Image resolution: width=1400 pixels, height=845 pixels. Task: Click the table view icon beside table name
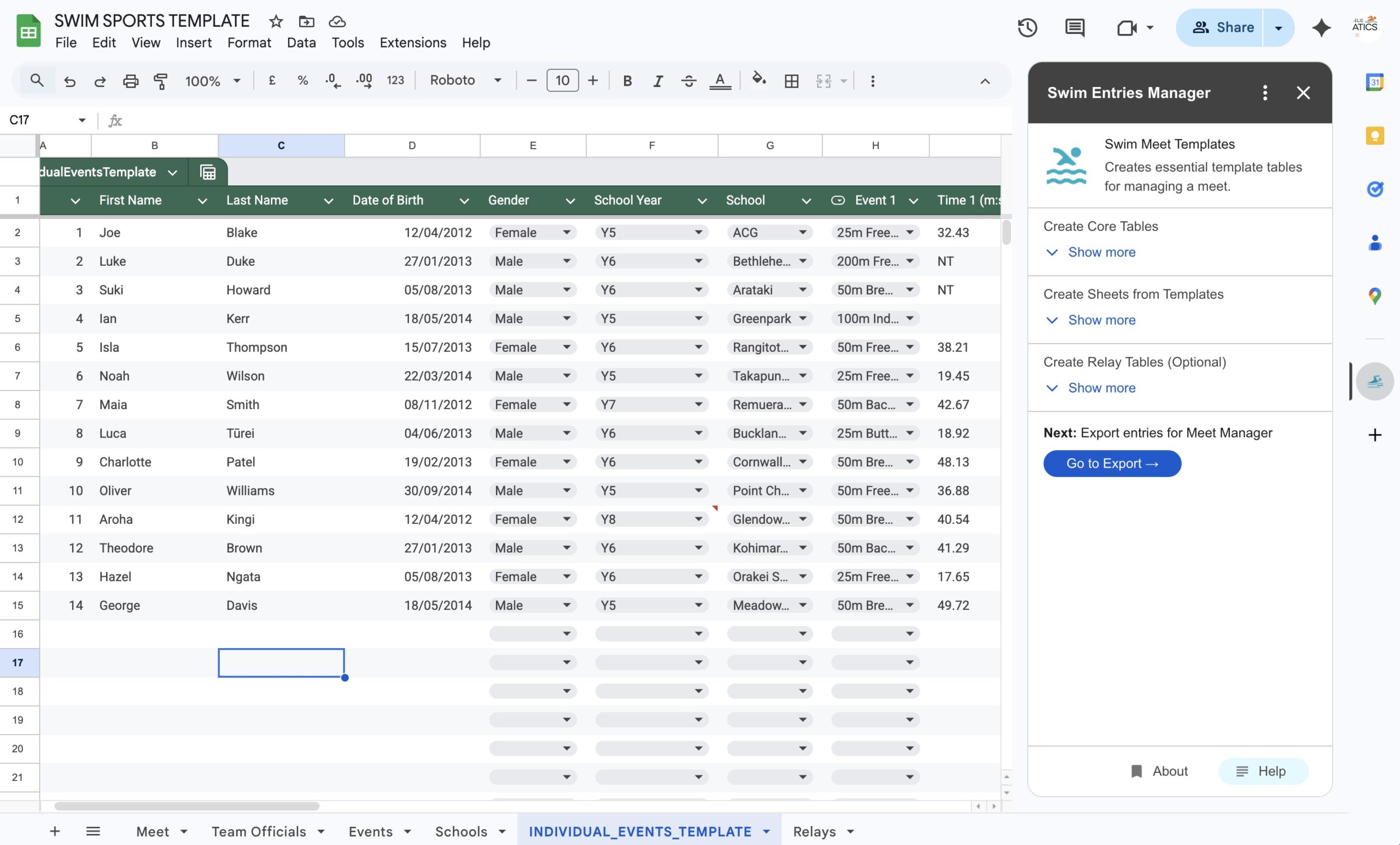(x=208, y=172)
